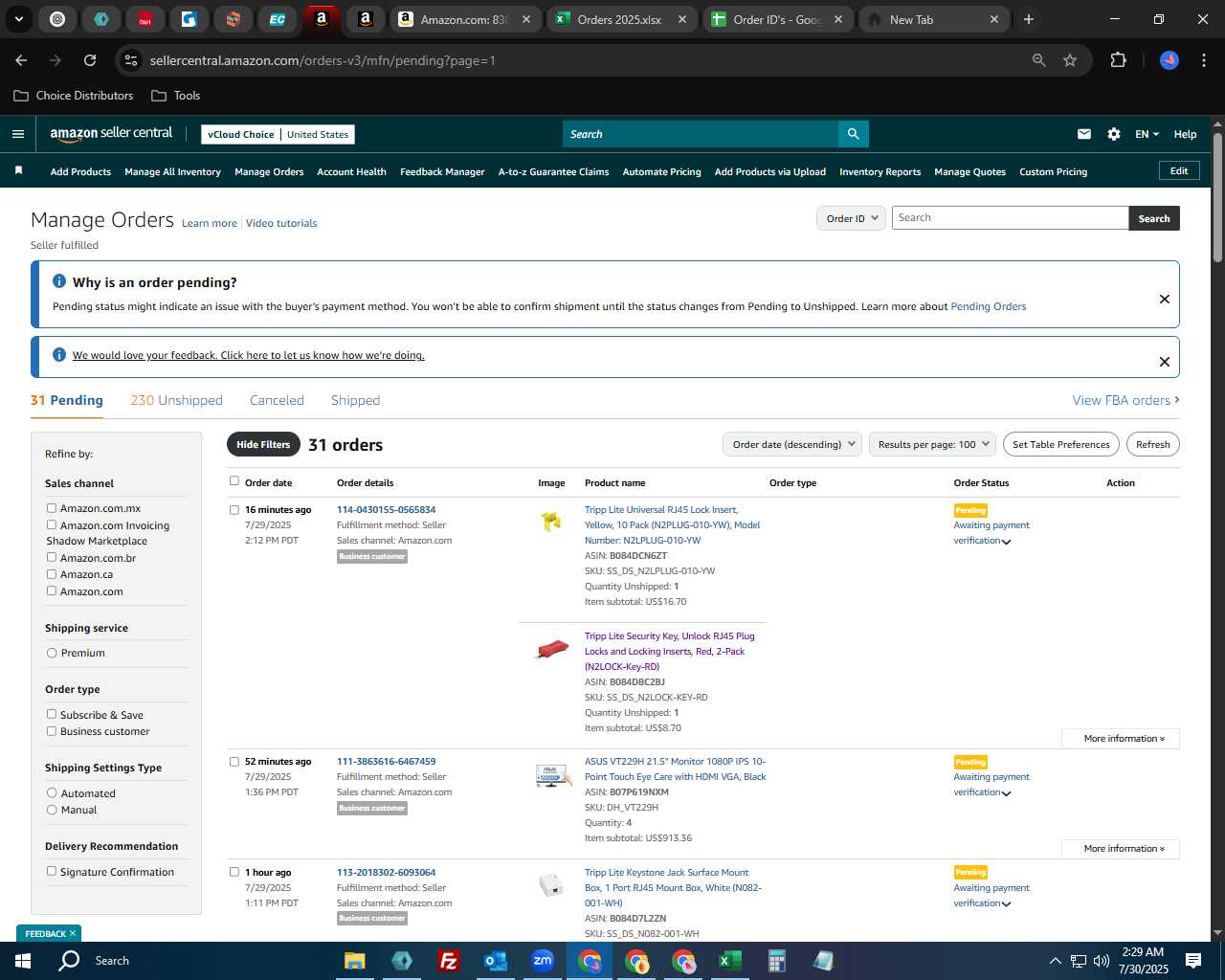Show hidden system tray icons
1225x980 pixels.
pos(1055,961)
